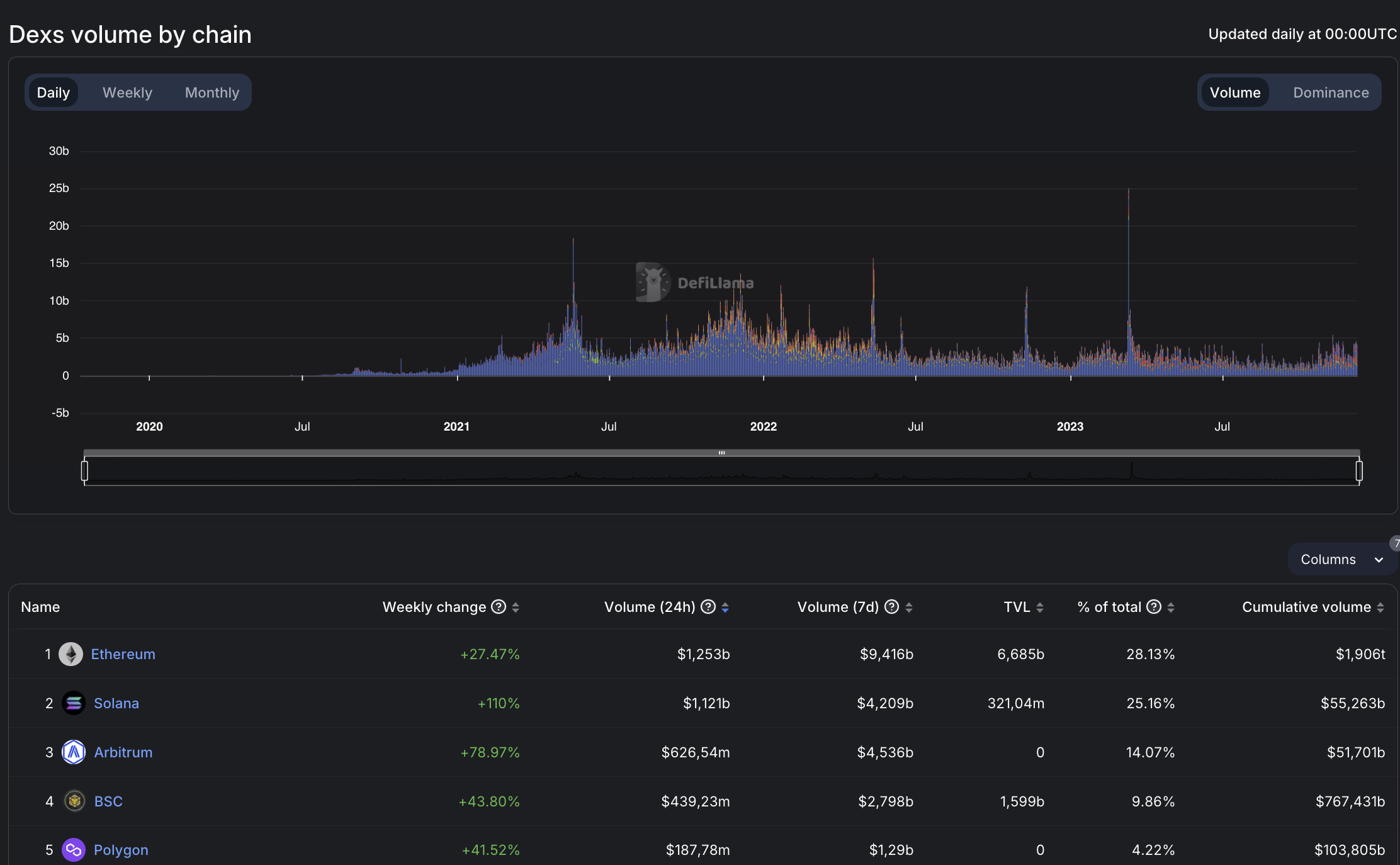1400x865 pixels.
Task: Sort by % of total arrows
Action: 1171,608
